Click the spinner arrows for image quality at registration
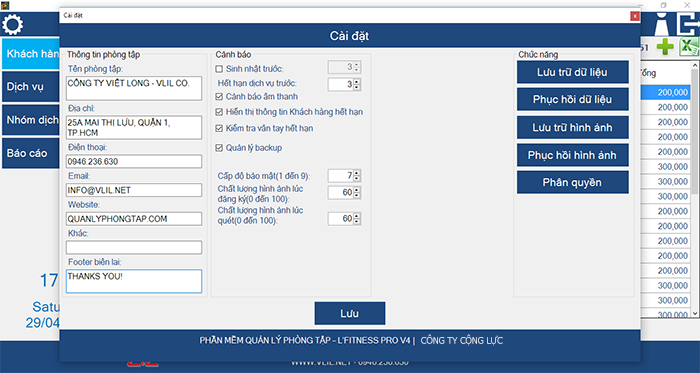 tap(356, 193)
